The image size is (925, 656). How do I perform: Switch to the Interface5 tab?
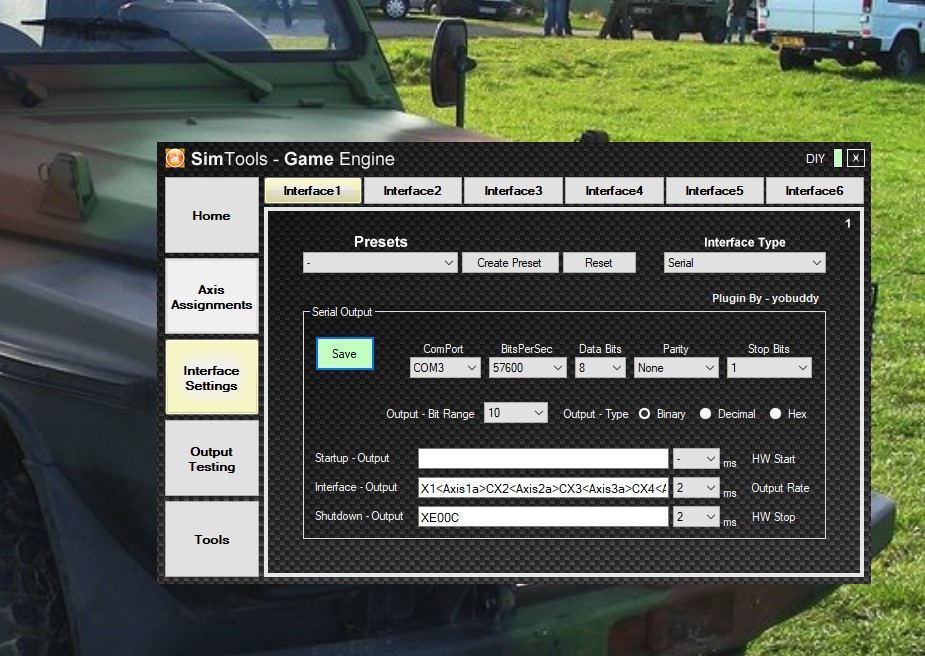click(714, 191)
